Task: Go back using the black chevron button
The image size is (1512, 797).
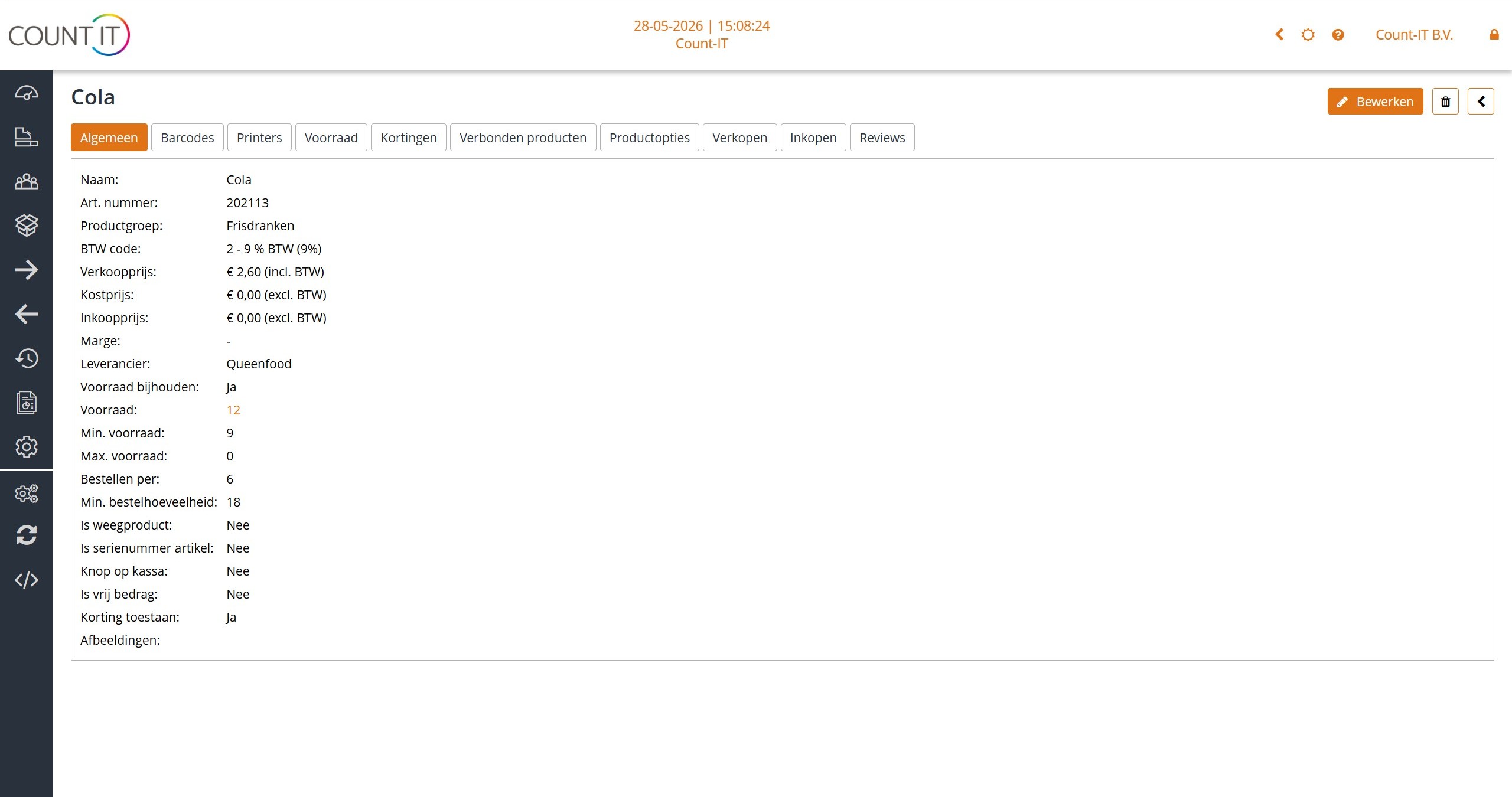Action: click(x=1481, y=102)
